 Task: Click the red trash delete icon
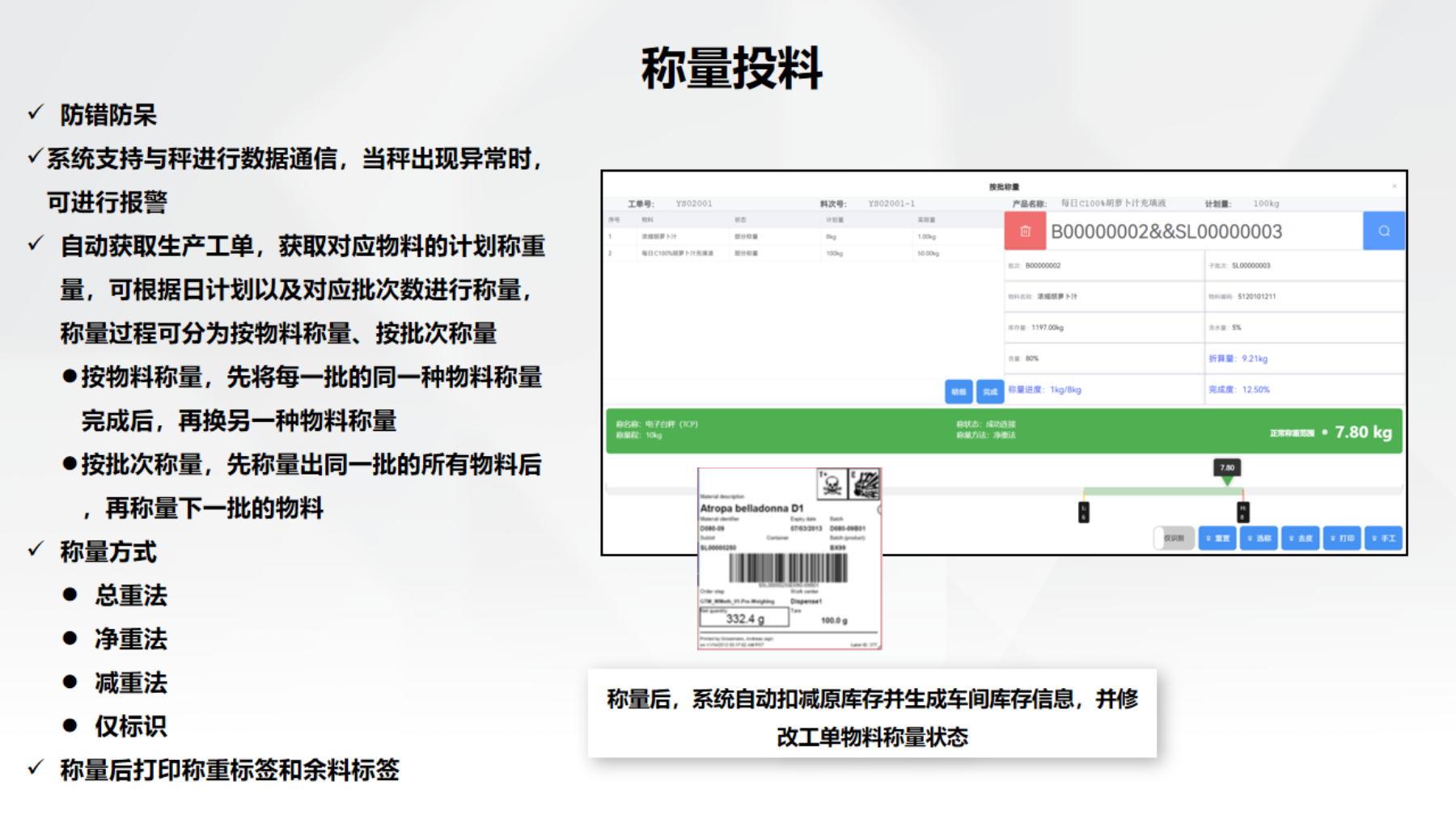click(1025, 231)
